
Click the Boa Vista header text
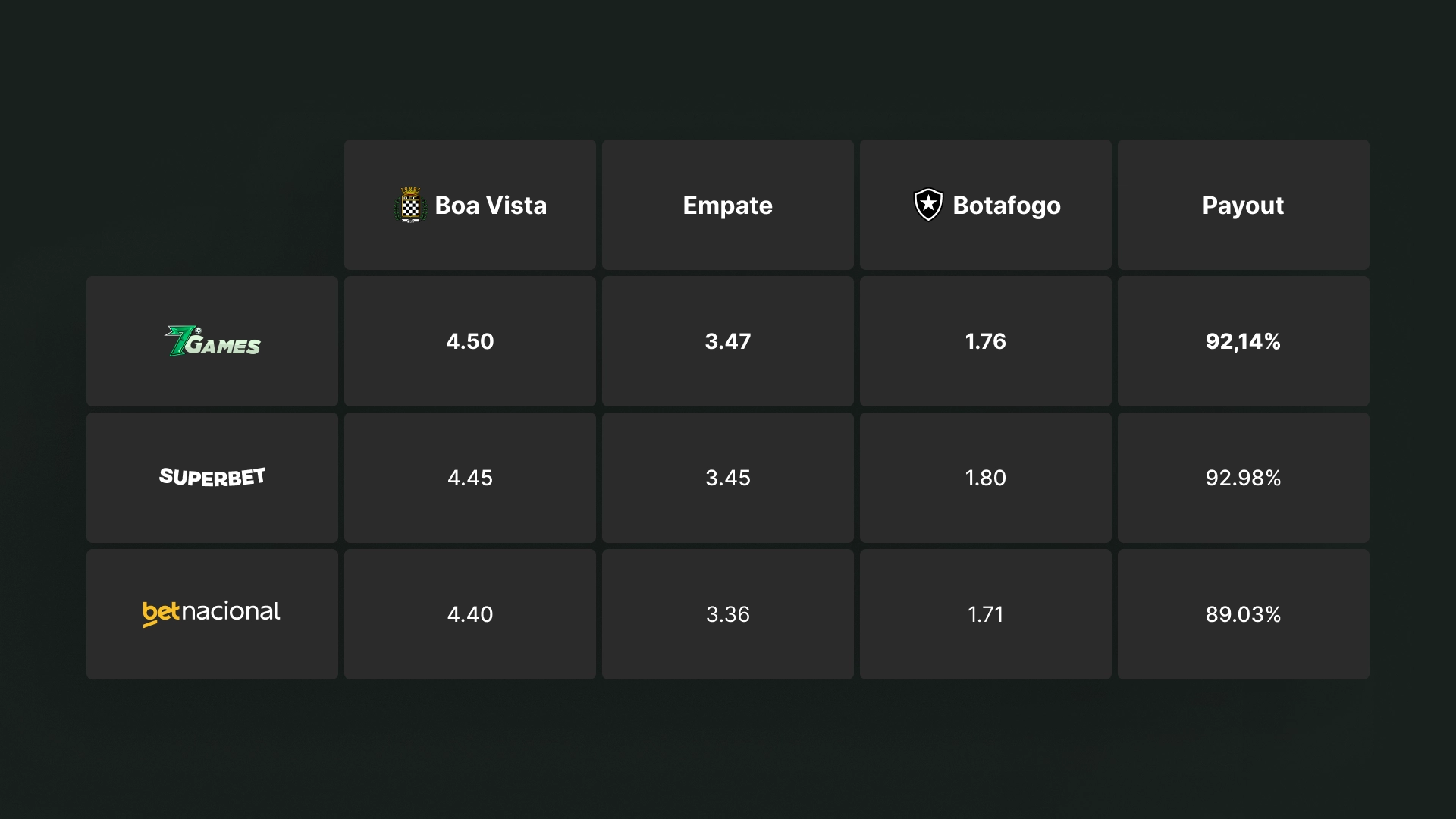pos(491,206)
